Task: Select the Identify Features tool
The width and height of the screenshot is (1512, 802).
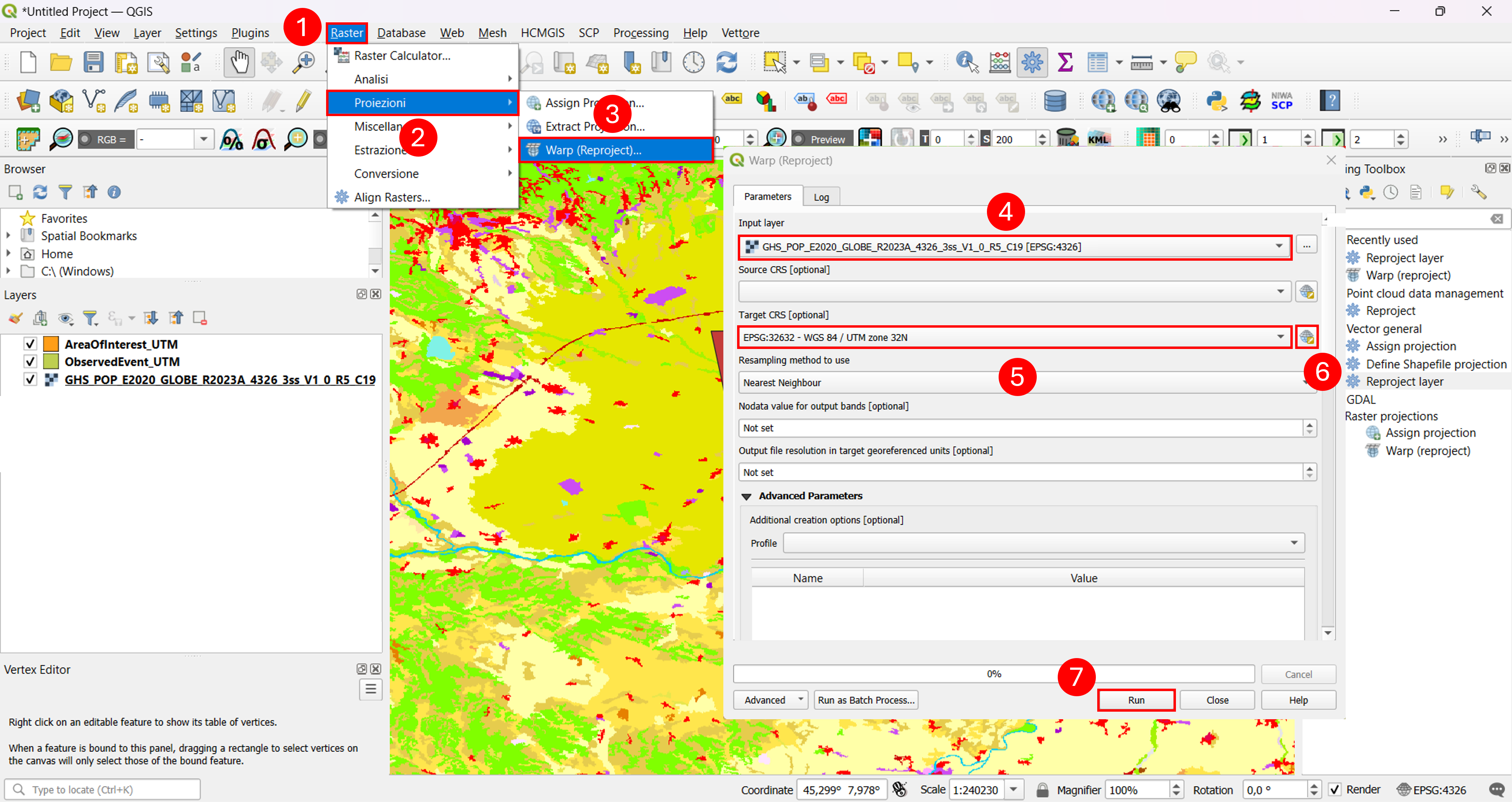Action: point(967,62)
